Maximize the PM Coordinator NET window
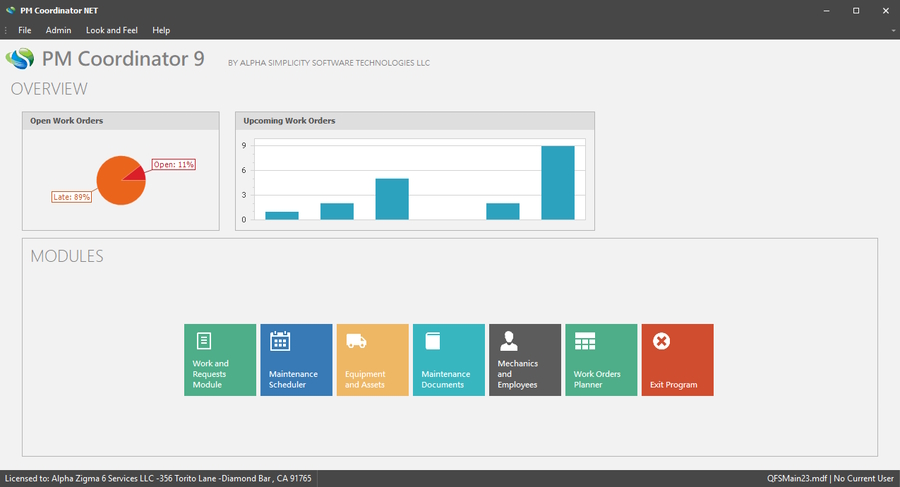 (856, 10)
